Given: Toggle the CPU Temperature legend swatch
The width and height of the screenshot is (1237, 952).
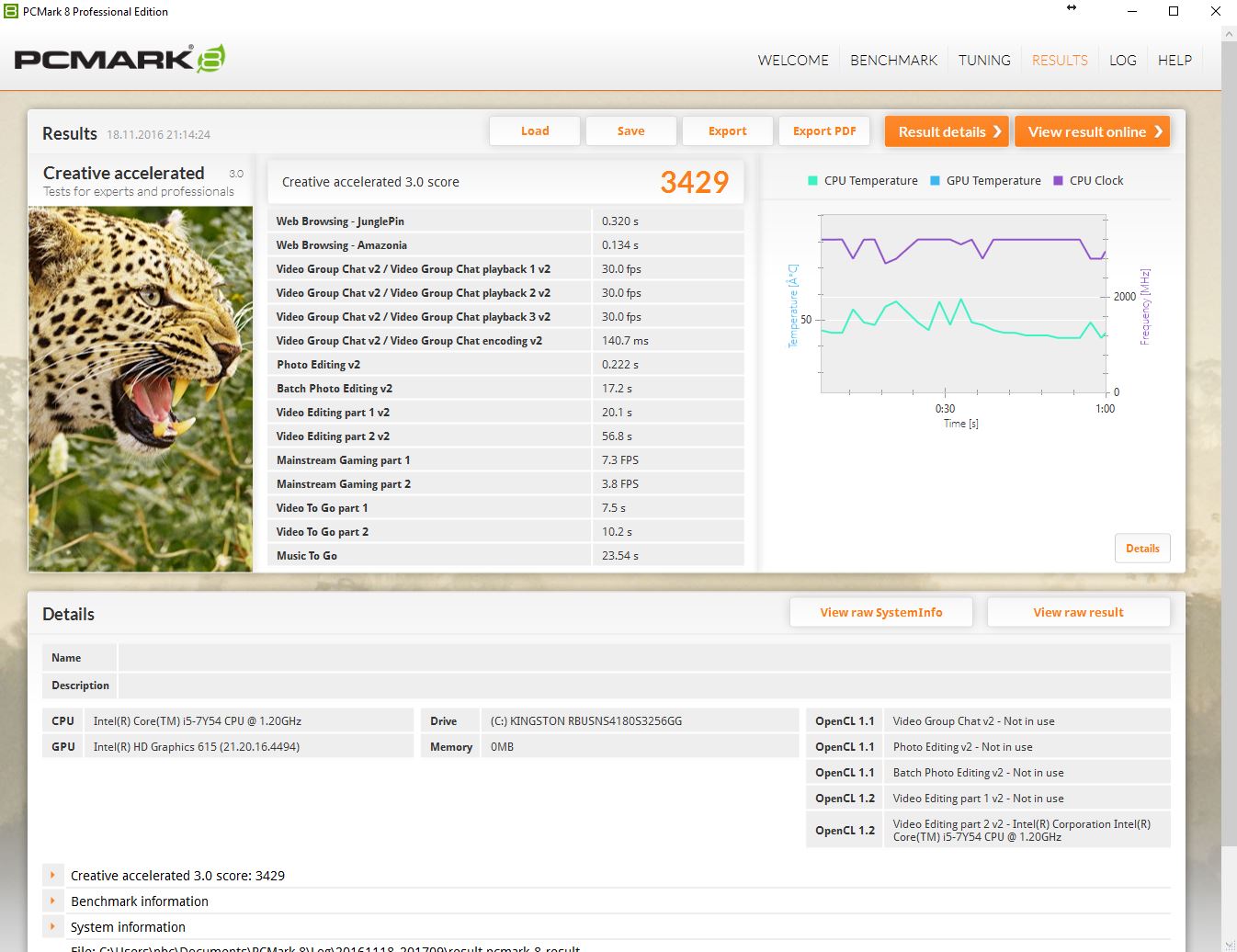Looking at the screenshot, I should click(x=812, y=181).
